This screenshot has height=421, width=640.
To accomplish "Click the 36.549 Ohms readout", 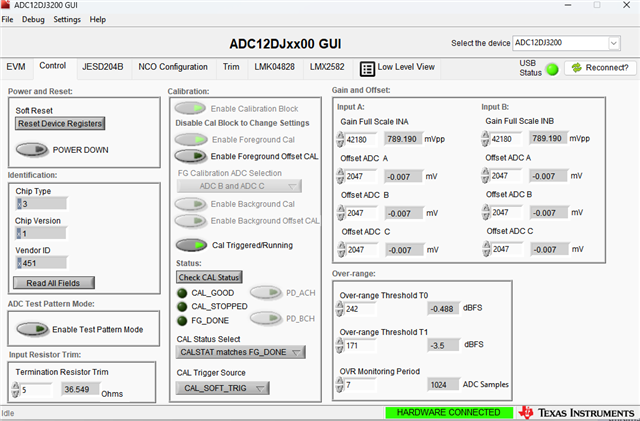I will click(81, 390).
